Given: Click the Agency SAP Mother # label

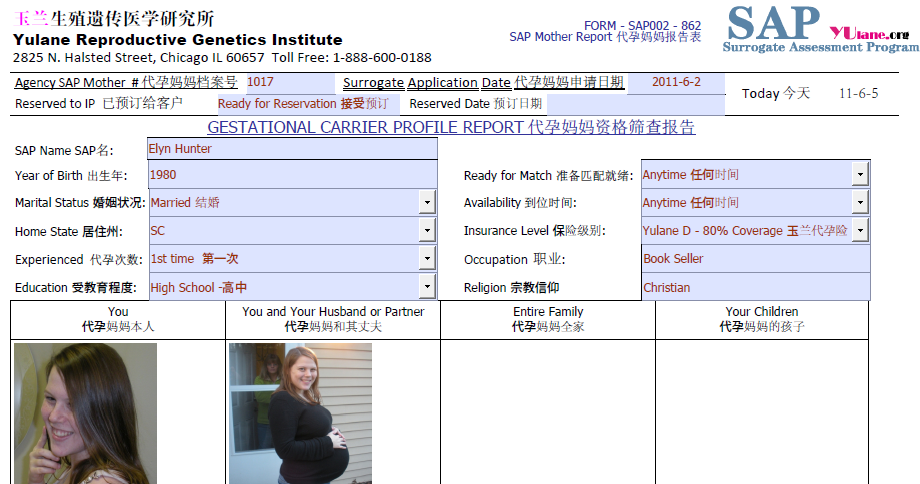Looking at the screenshot, I should 126,83.
